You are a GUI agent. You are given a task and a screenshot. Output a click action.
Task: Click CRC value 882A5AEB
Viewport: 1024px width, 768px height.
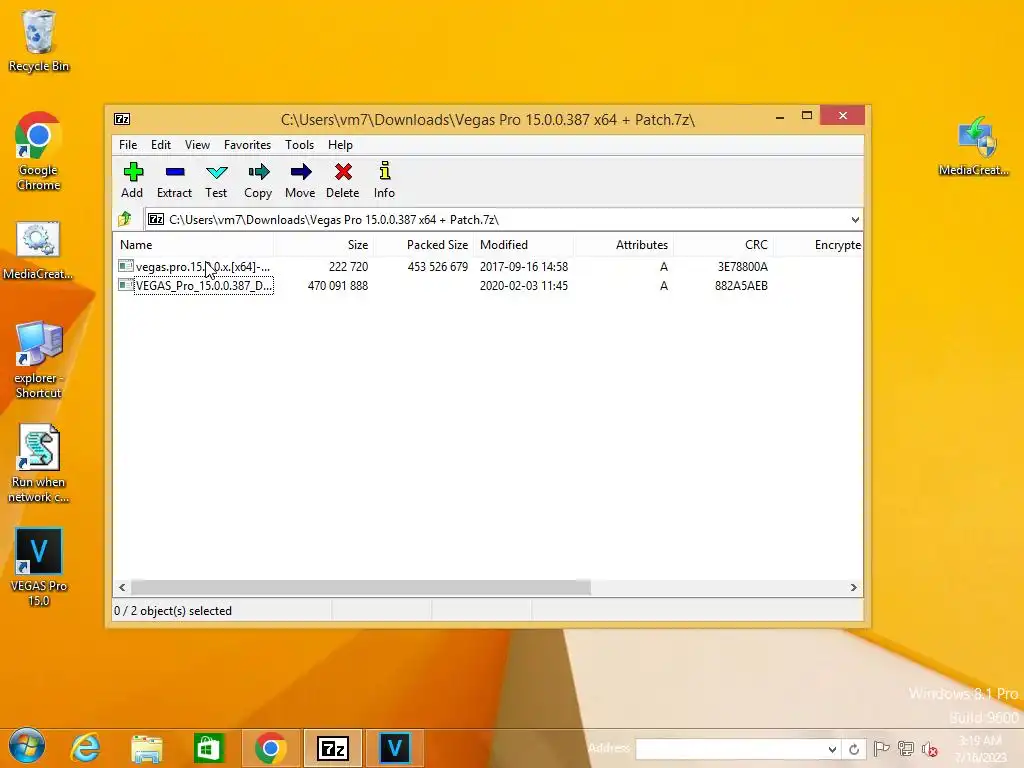click(x=741, y=285)
